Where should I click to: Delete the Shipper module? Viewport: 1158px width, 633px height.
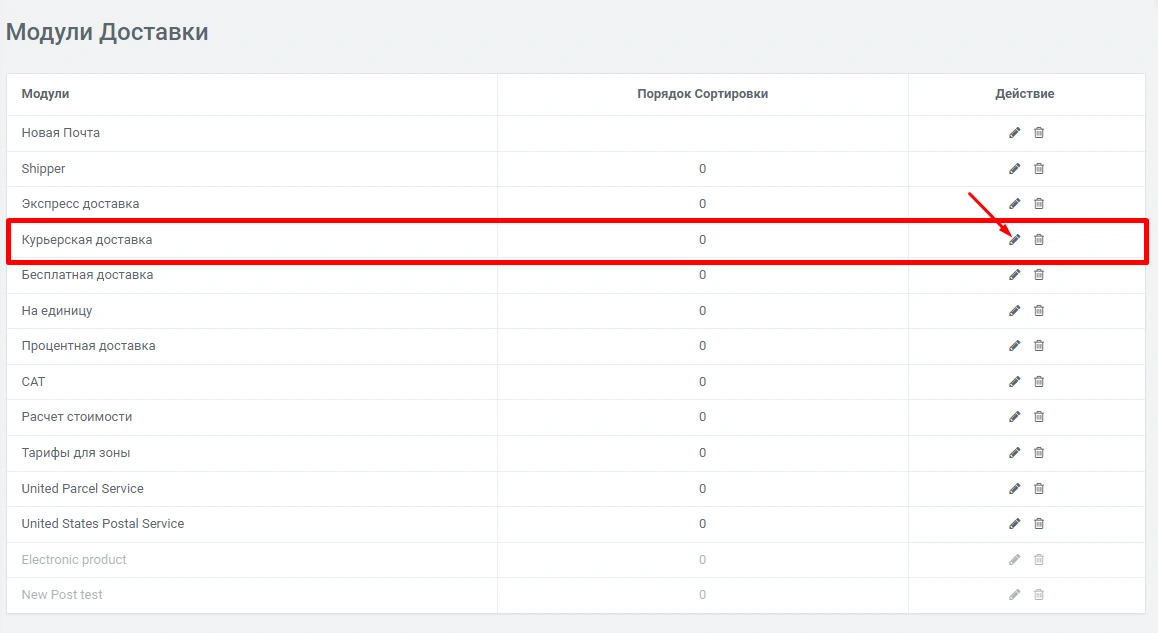[1039, 169]
